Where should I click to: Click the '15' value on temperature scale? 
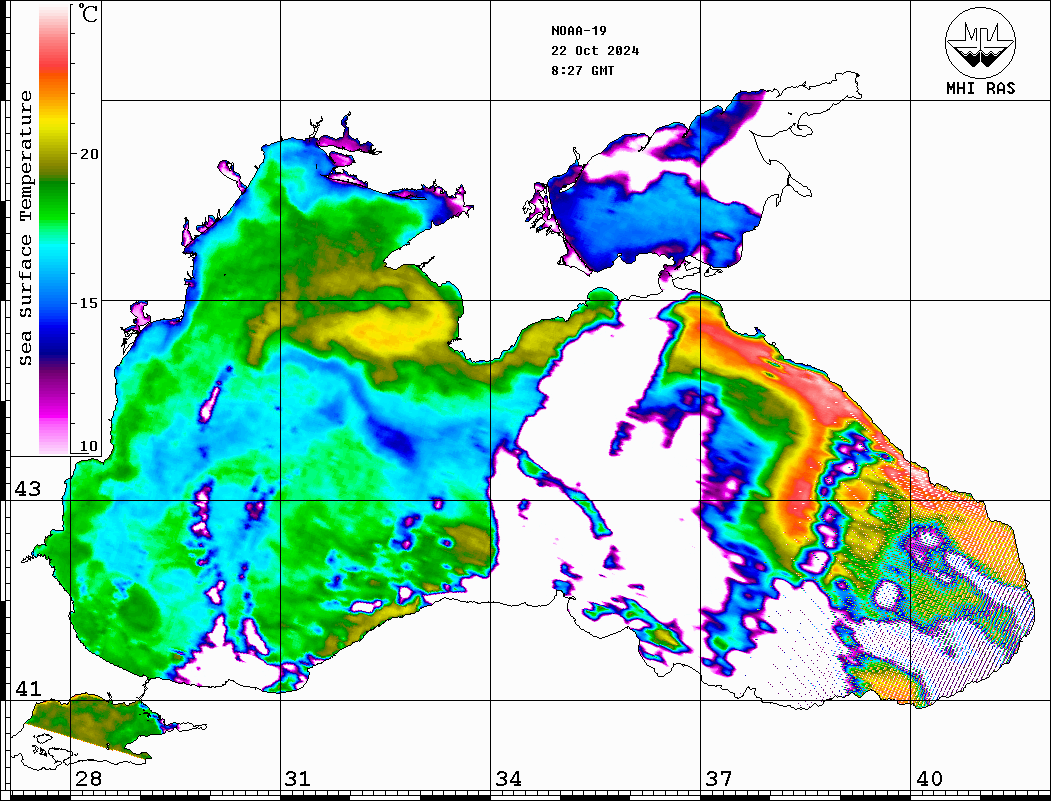88,303
